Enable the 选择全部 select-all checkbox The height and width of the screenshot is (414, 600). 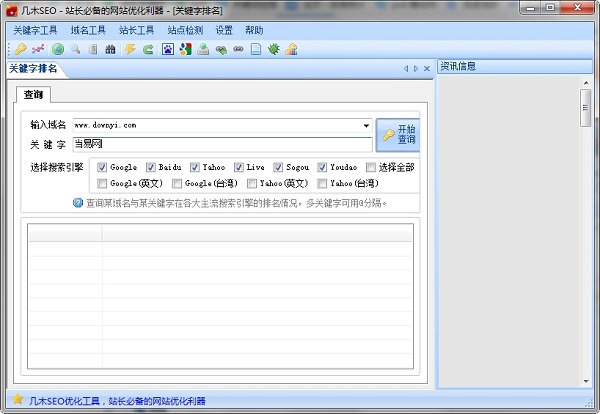coord(371,167)
